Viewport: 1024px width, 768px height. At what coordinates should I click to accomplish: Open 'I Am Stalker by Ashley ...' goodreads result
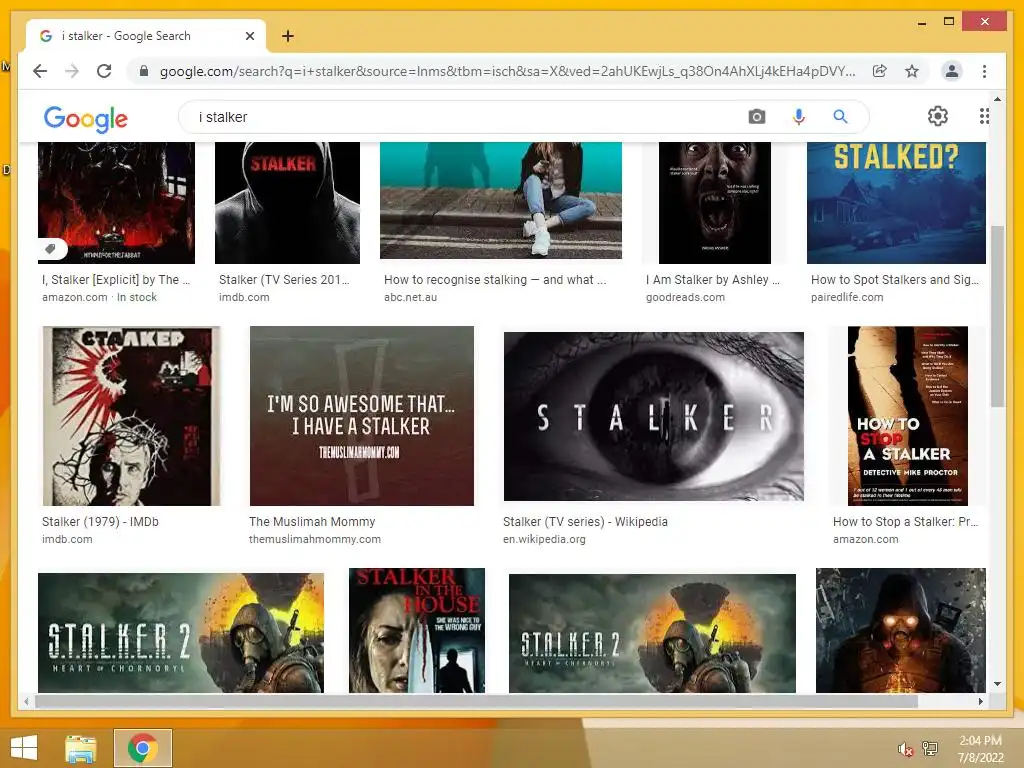[712, 280]
